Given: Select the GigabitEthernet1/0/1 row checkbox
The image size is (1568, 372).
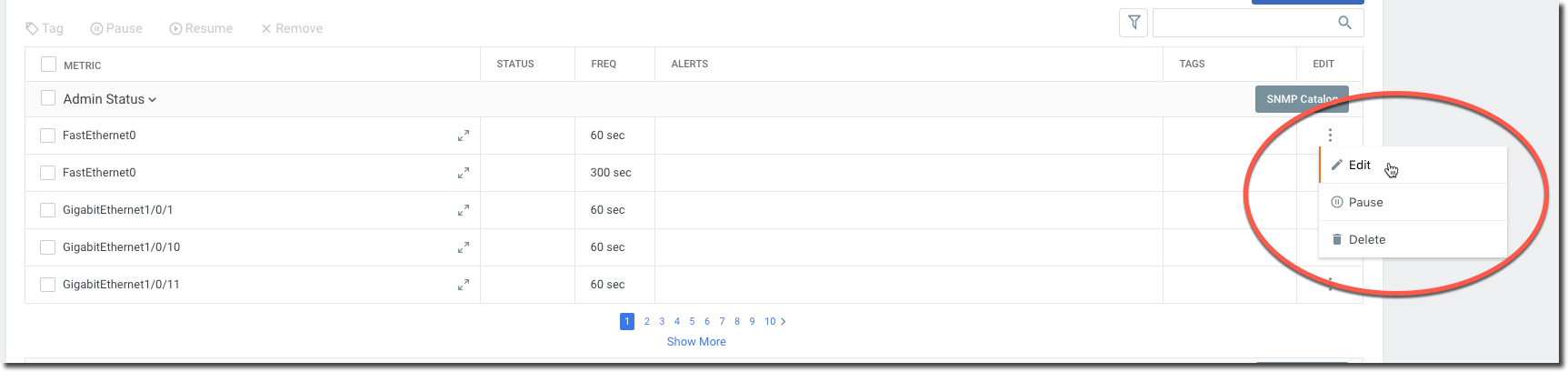Looking at the screenshot, I should [48, 210].
